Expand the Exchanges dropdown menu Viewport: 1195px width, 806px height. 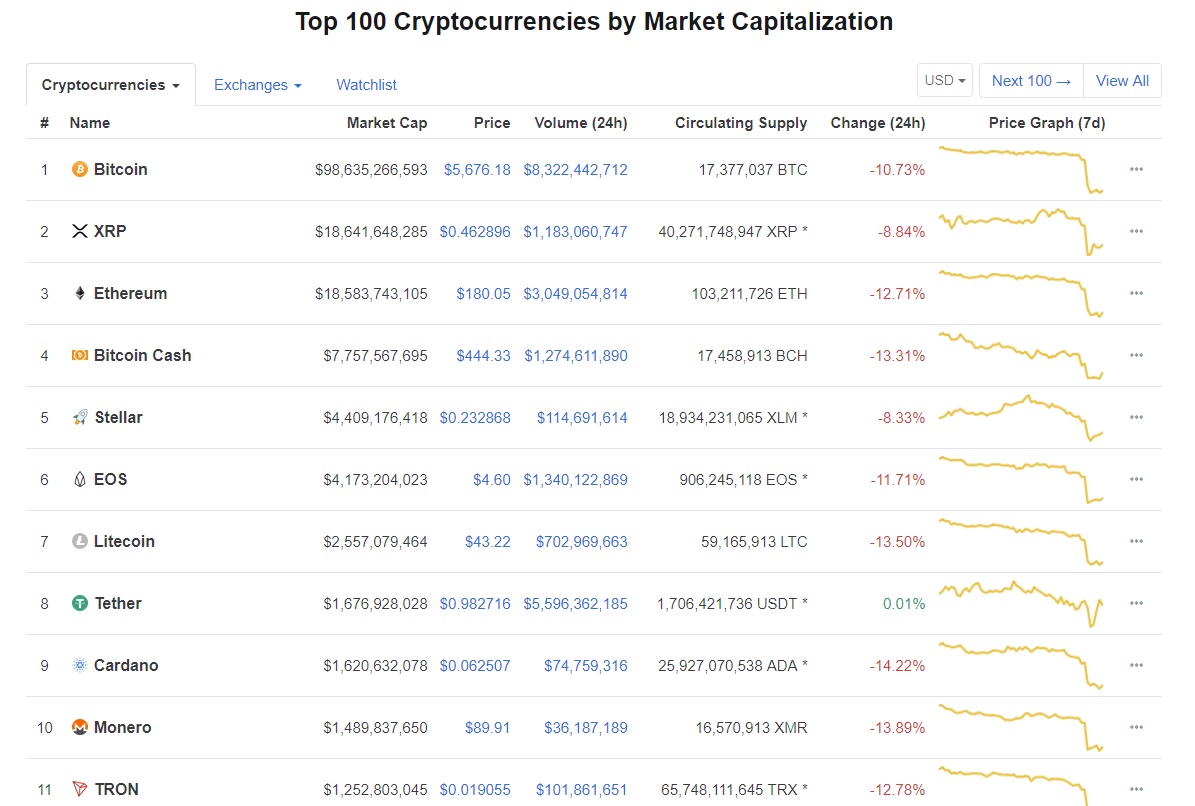pos(257,86)
